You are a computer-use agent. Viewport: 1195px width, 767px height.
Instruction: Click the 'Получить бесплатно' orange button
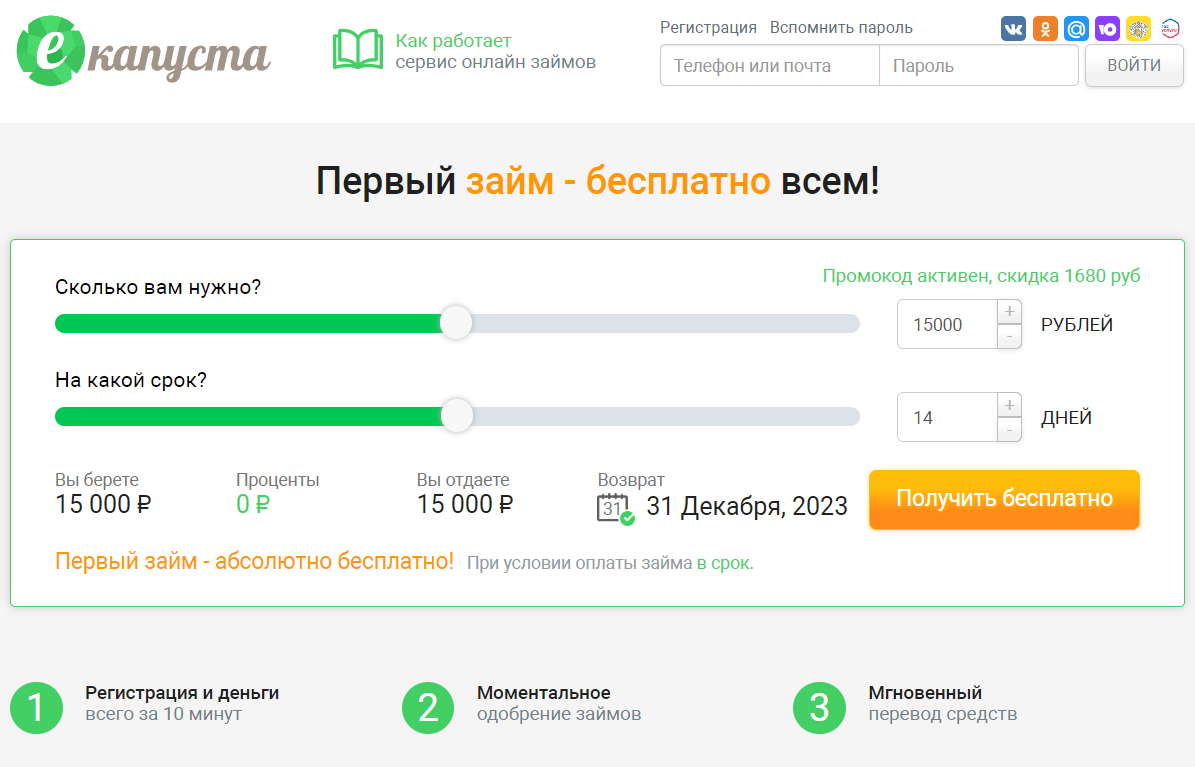click(1004, 499)
